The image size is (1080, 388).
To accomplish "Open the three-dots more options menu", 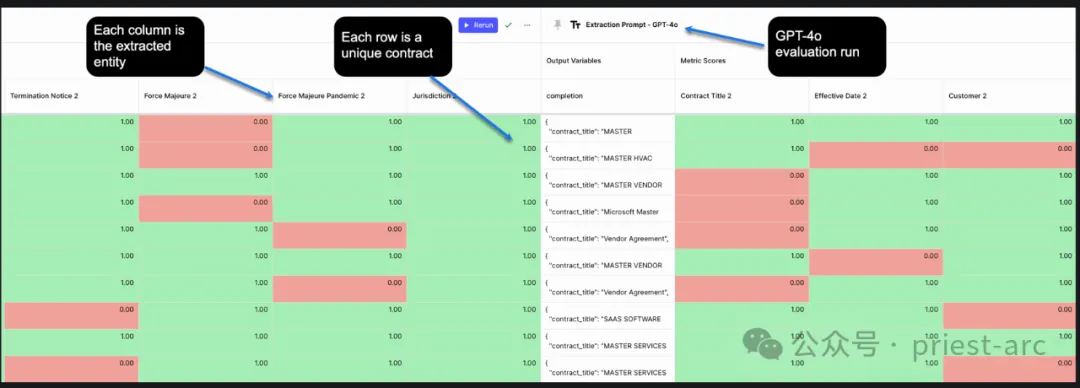I will click(x=527, y=25).
